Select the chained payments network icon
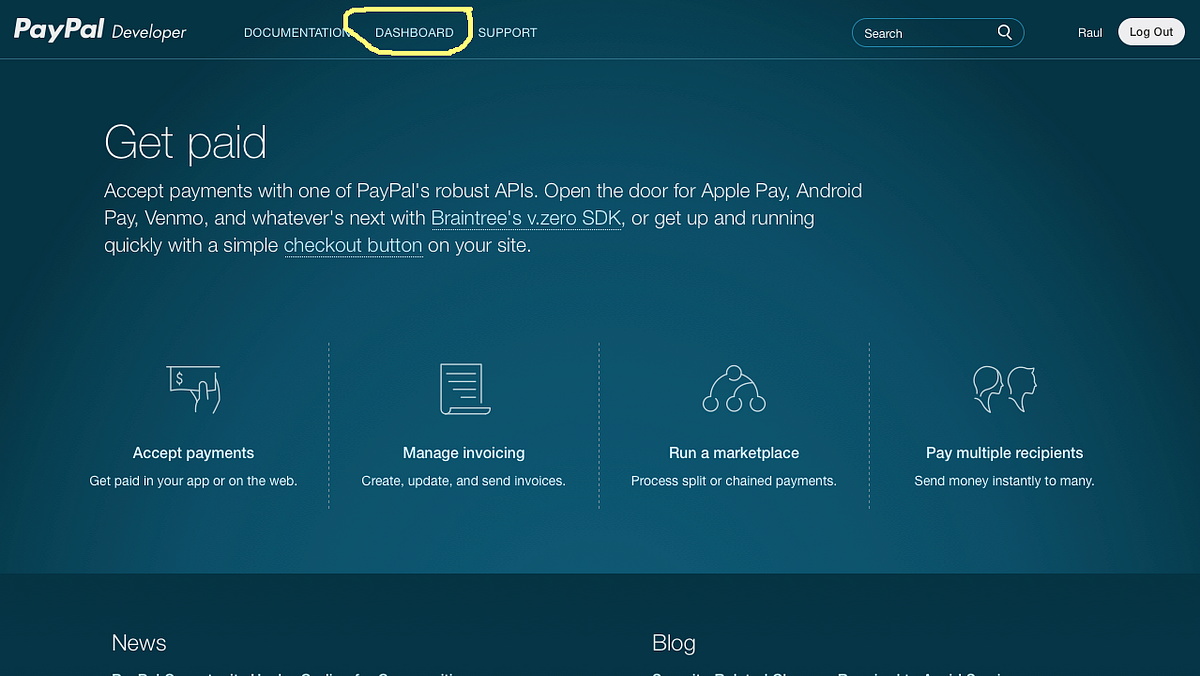This screenshot has height=676, width=1200. [x=733, y=390]
